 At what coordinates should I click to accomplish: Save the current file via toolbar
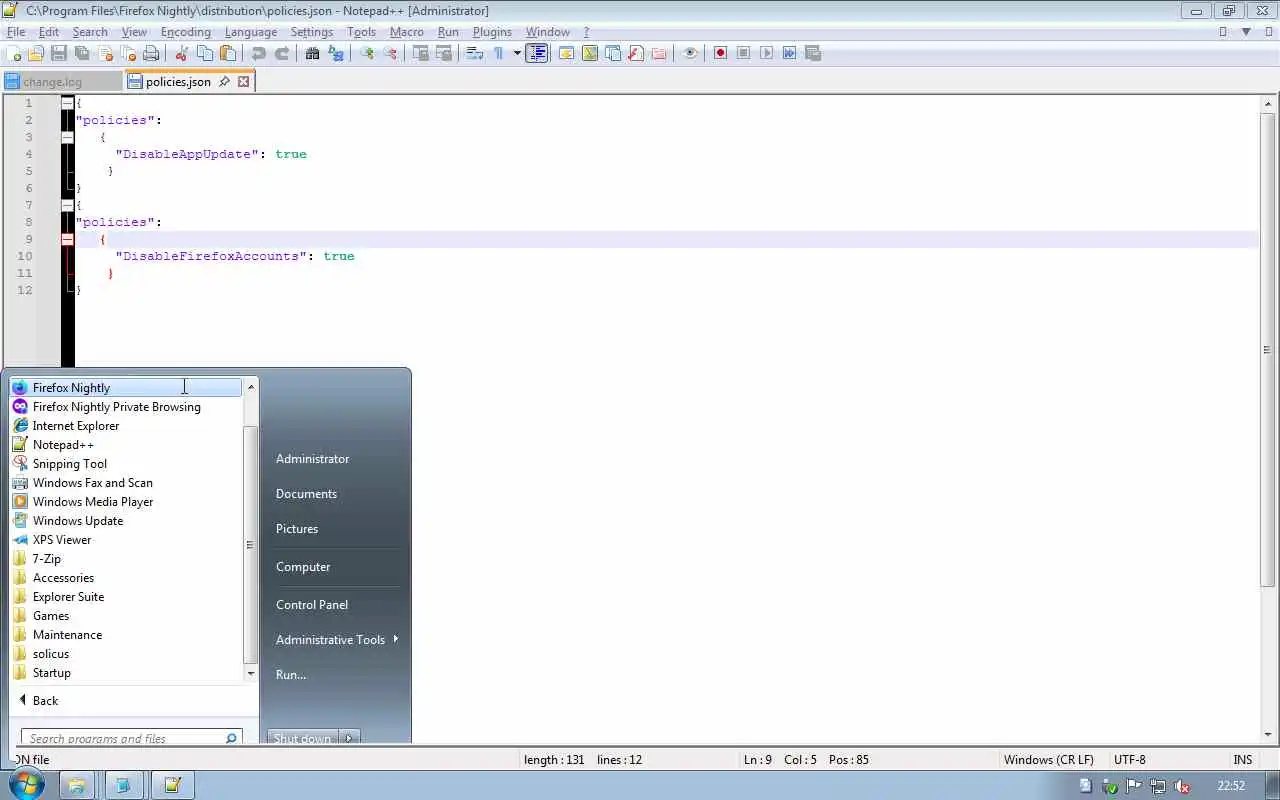click(58, 53)
